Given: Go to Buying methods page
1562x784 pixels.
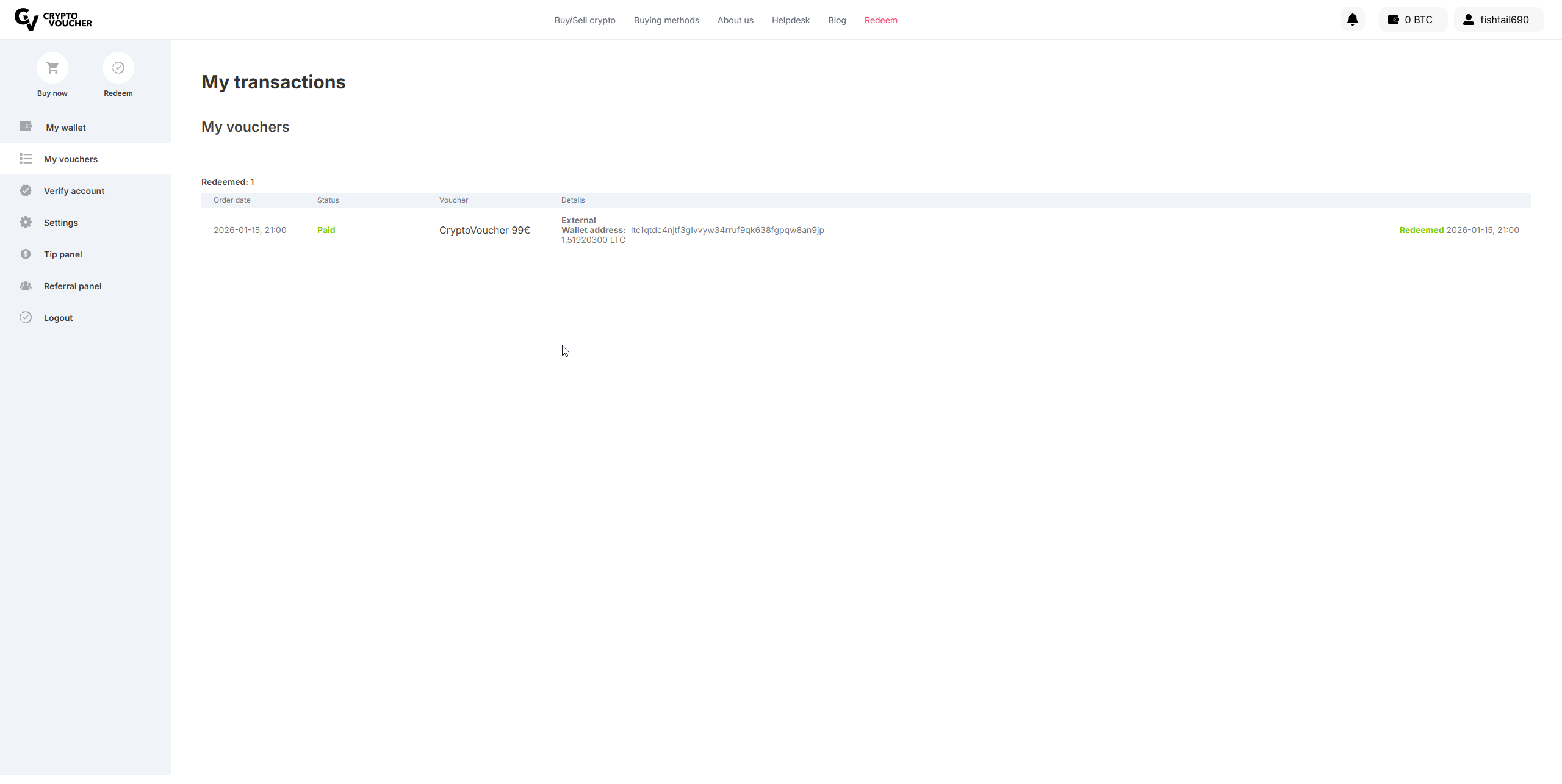Looking at the screenshot, I should 666,20.
